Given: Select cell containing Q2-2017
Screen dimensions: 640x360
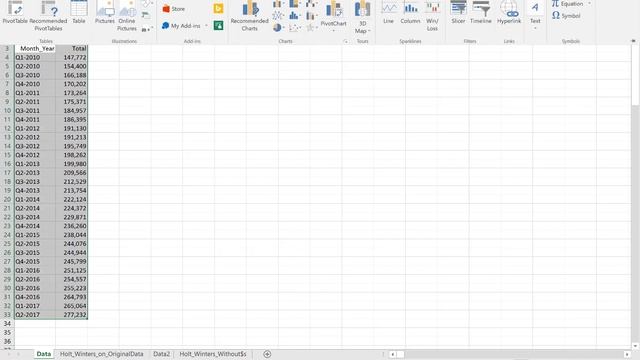Looking at the screenshot, I should (x=35, y=315).
